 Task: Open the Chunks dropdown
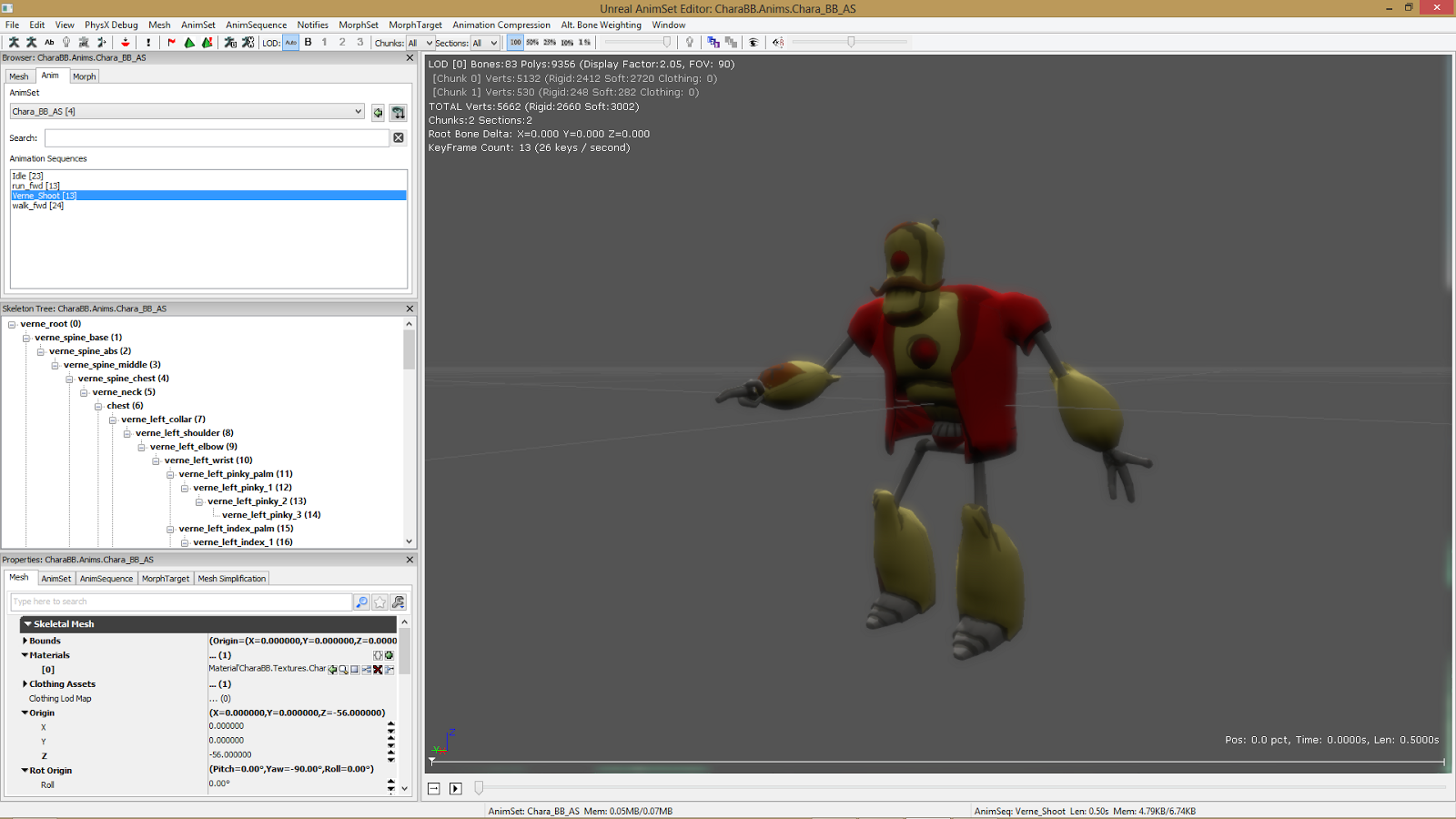click(x=420, y=43)
